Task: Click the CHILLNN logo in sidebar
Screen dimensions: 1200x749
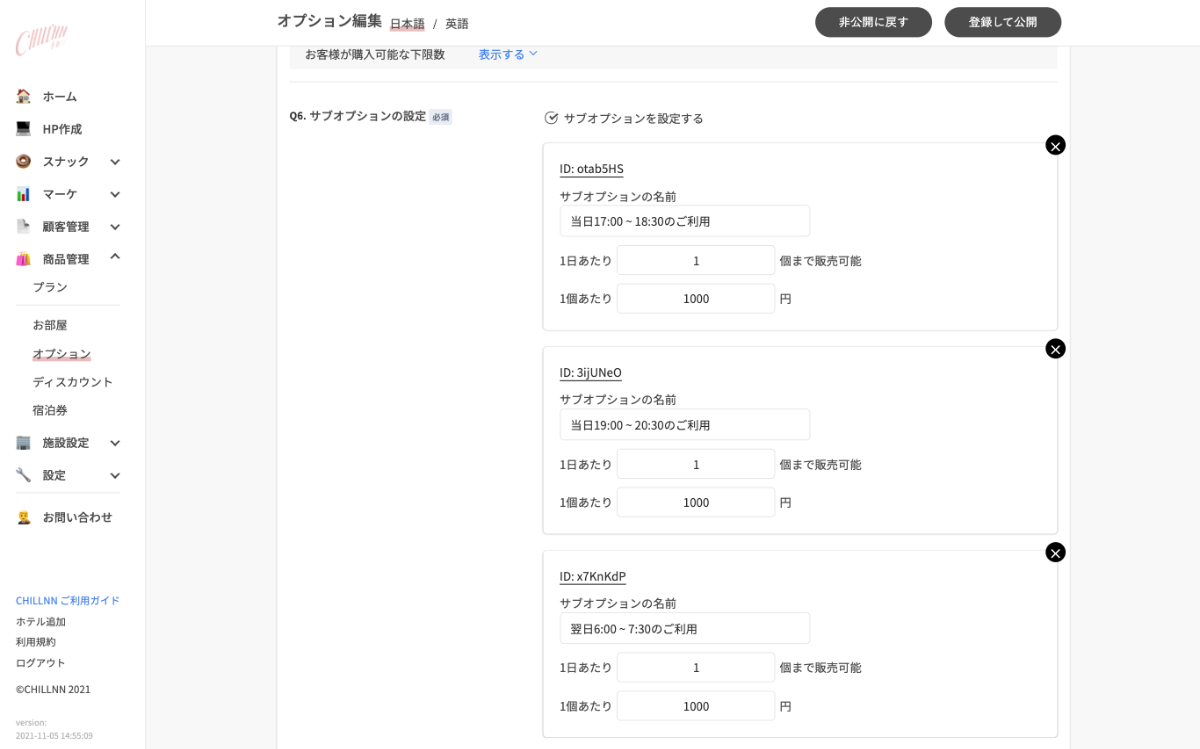Action: pyautogui.click(x=41, y=40)
